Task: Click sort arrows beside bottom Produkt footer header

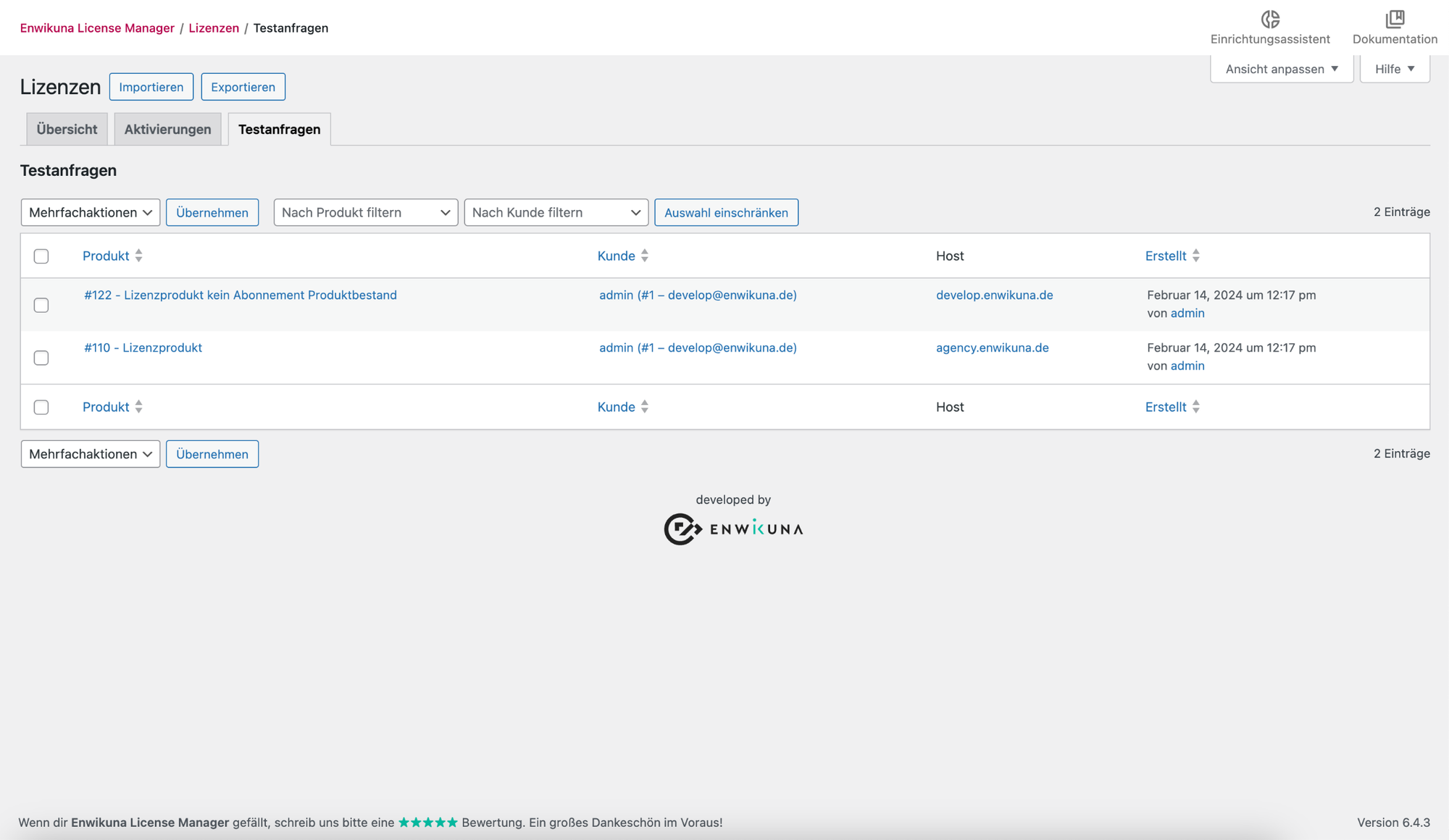Action: (138, 407)
